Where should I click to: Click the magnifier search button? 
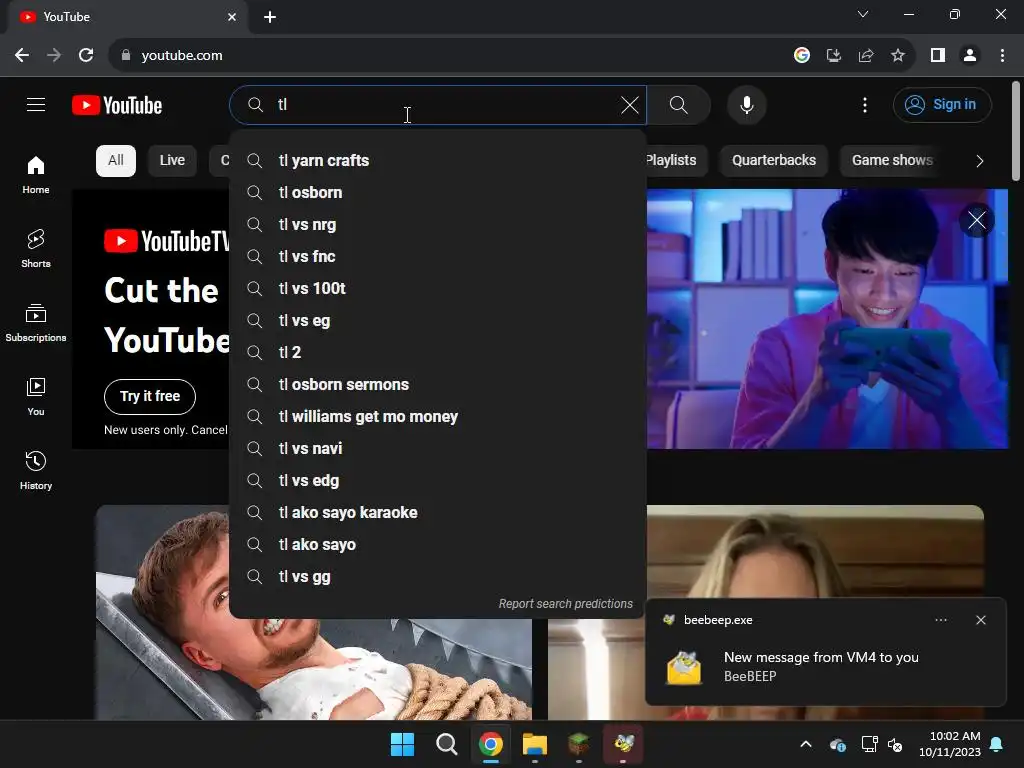[x=679, y=104]
